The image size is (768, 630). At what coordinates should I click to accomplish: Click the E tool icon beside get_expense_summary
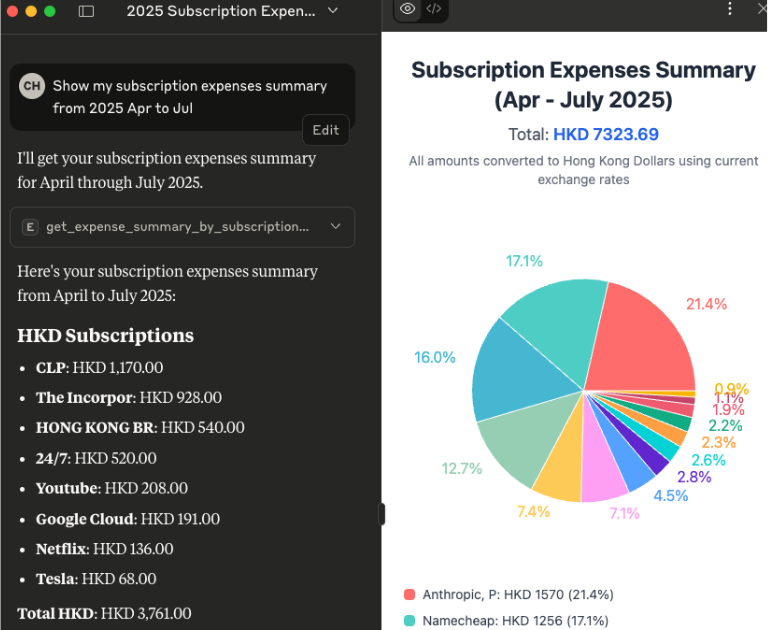pos(30,227)
